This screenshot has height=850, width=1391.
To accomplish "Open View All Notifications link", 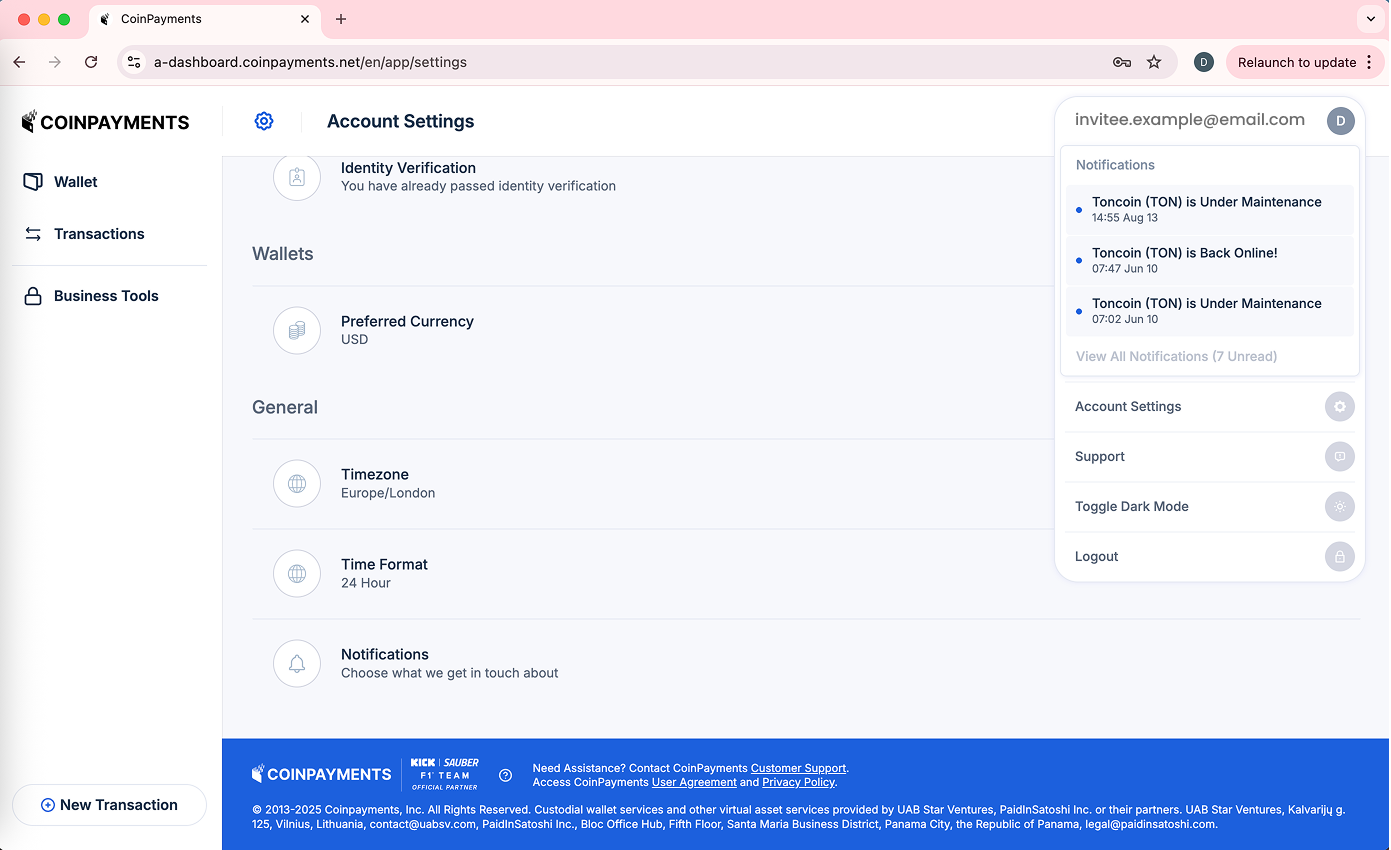I will pos(1176,357).
